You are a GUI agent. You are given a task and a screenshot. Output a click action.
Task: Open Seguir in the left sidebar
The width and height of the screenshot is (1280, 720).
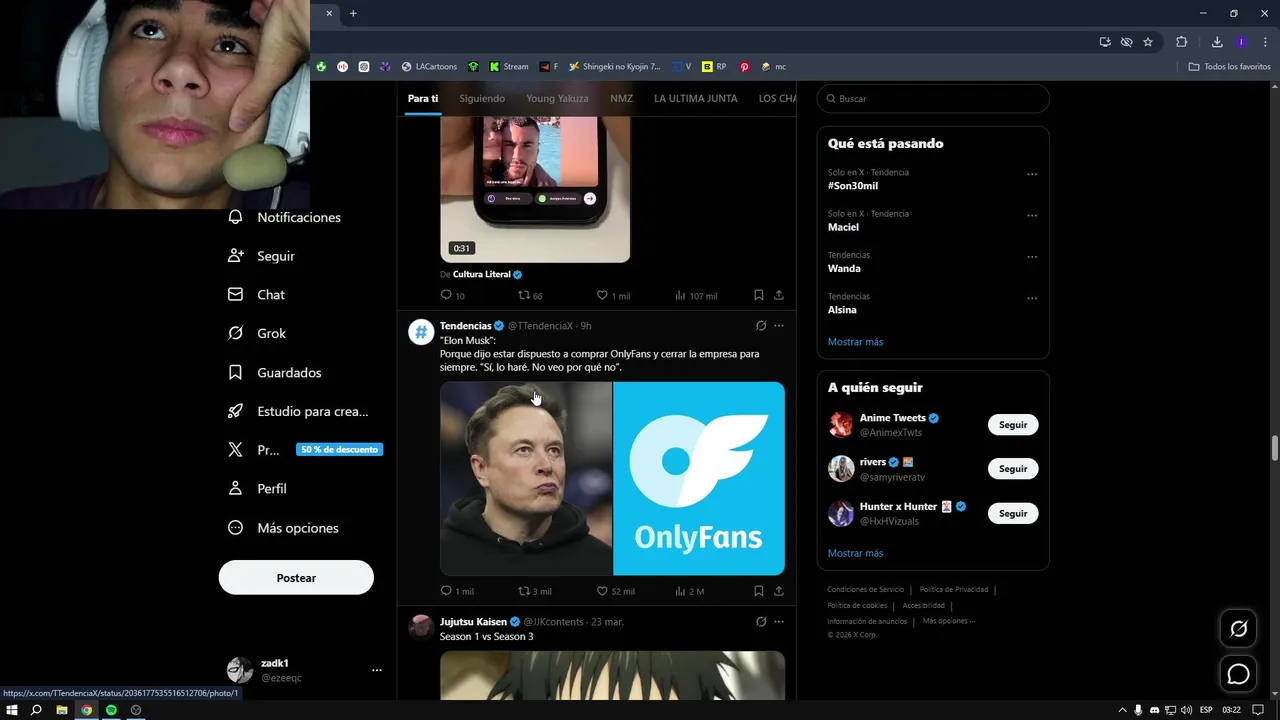click(x=261, y=256)
